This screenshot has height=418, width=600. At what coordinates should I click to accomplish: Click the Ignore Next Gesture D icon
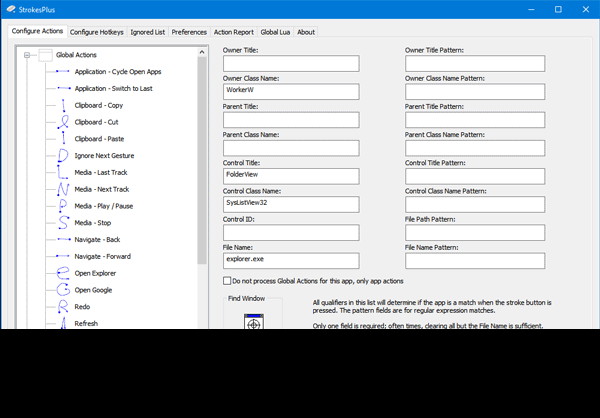[x=63, y=156]
